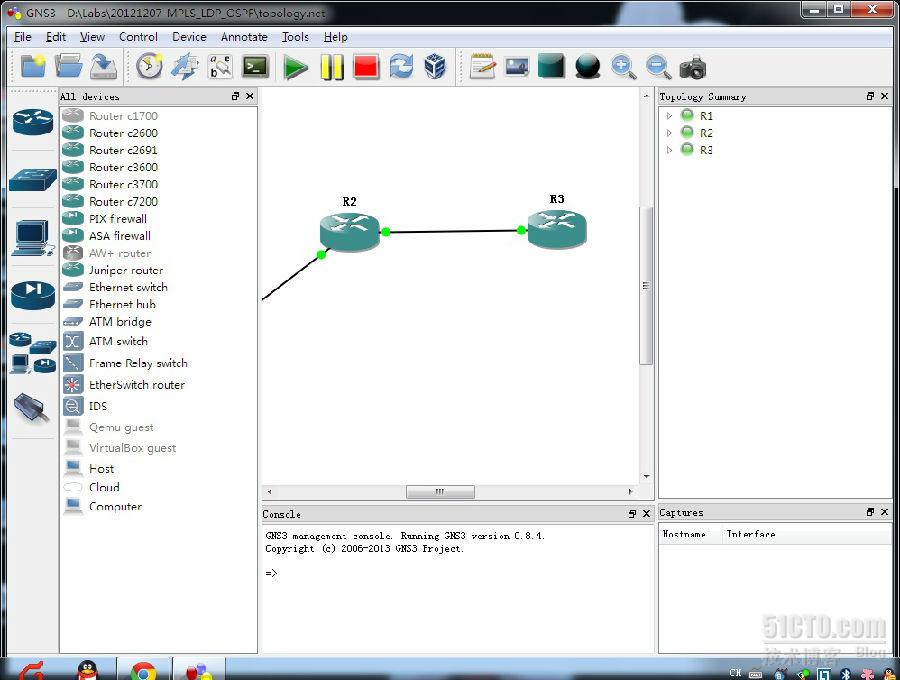Image resolution: width=900 pixels, height=680 pixels.
Task: Open the Edit menu
Action: coord(56,37)
